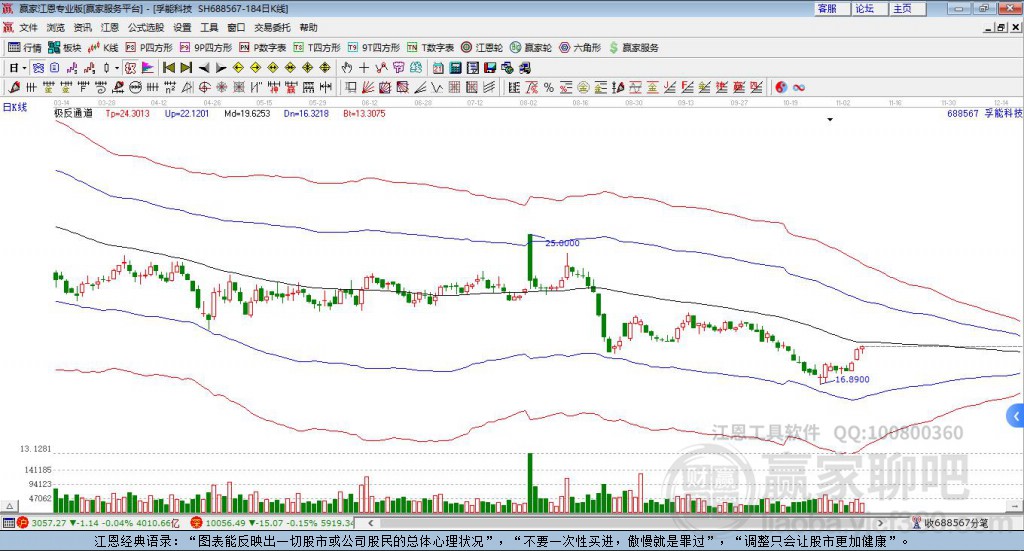Click the percent % tool icon

click(549, 87)
